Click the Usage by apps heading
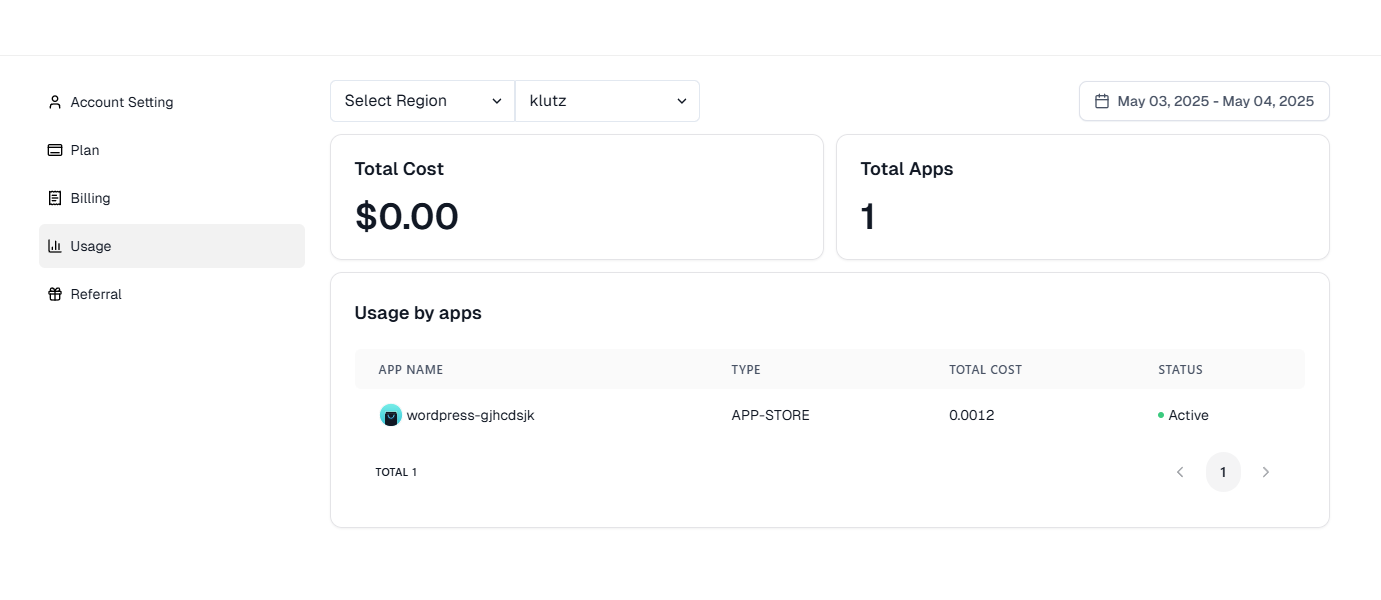The image size is (1381, 600). click(418, 313)
